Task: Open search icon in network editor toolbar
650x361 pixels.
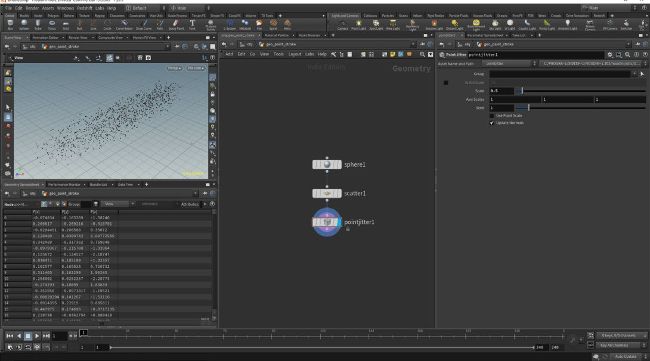Action: pyautogui.click(x=422, y=54)
